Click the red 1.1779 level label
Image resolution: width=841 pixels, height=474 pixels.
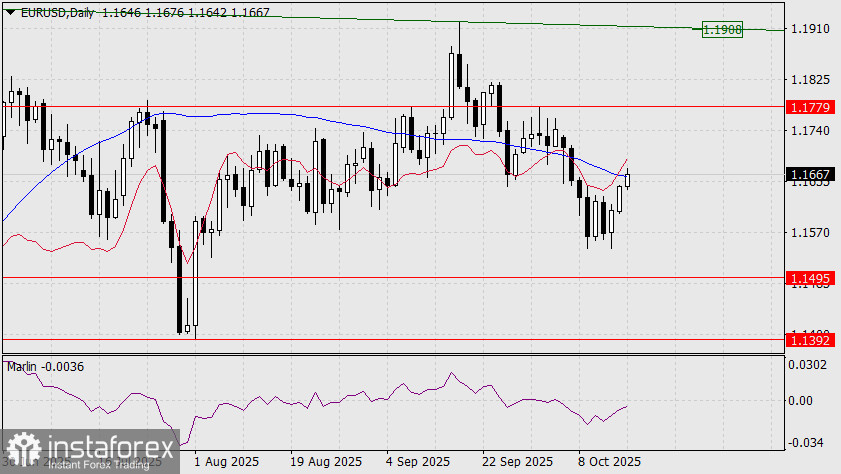810,107
